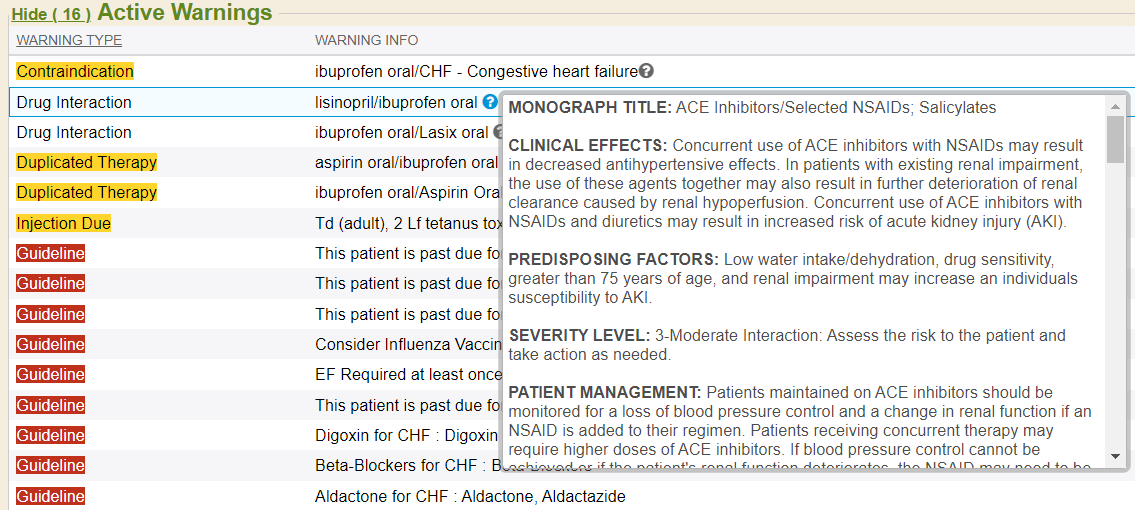This screenshot has height=510, width=1135.
Task: Collapse warnings via Hide (16) link
Action: [x=51, y=14]
